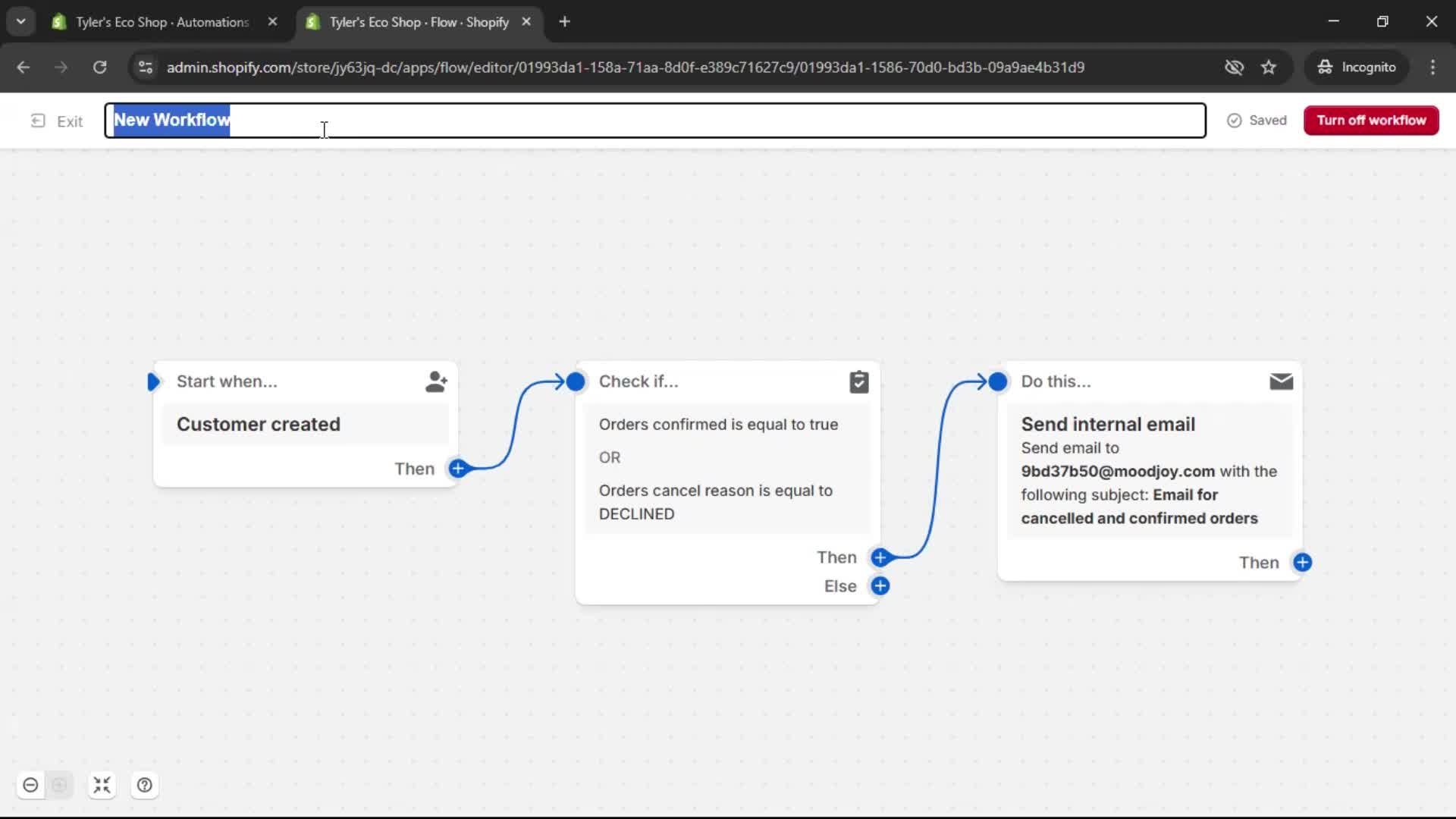
Task: Click the Exit button
Action: point(57,121)
